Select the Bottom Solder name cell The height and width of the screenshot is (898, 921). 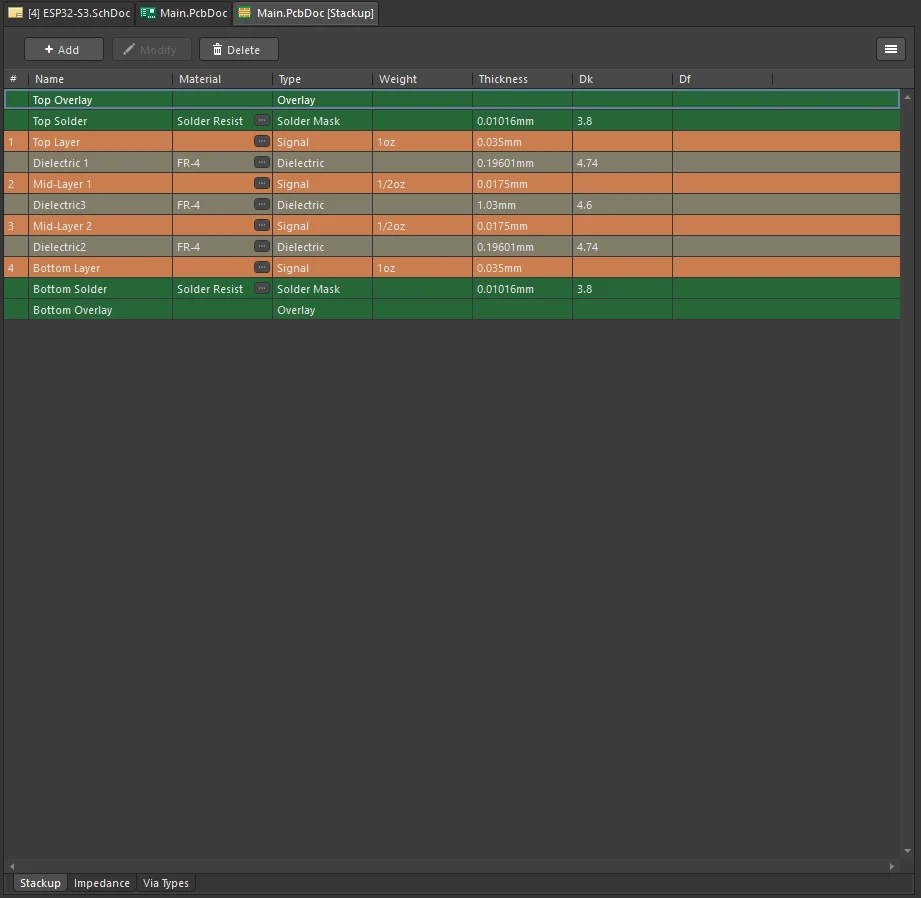100,289
